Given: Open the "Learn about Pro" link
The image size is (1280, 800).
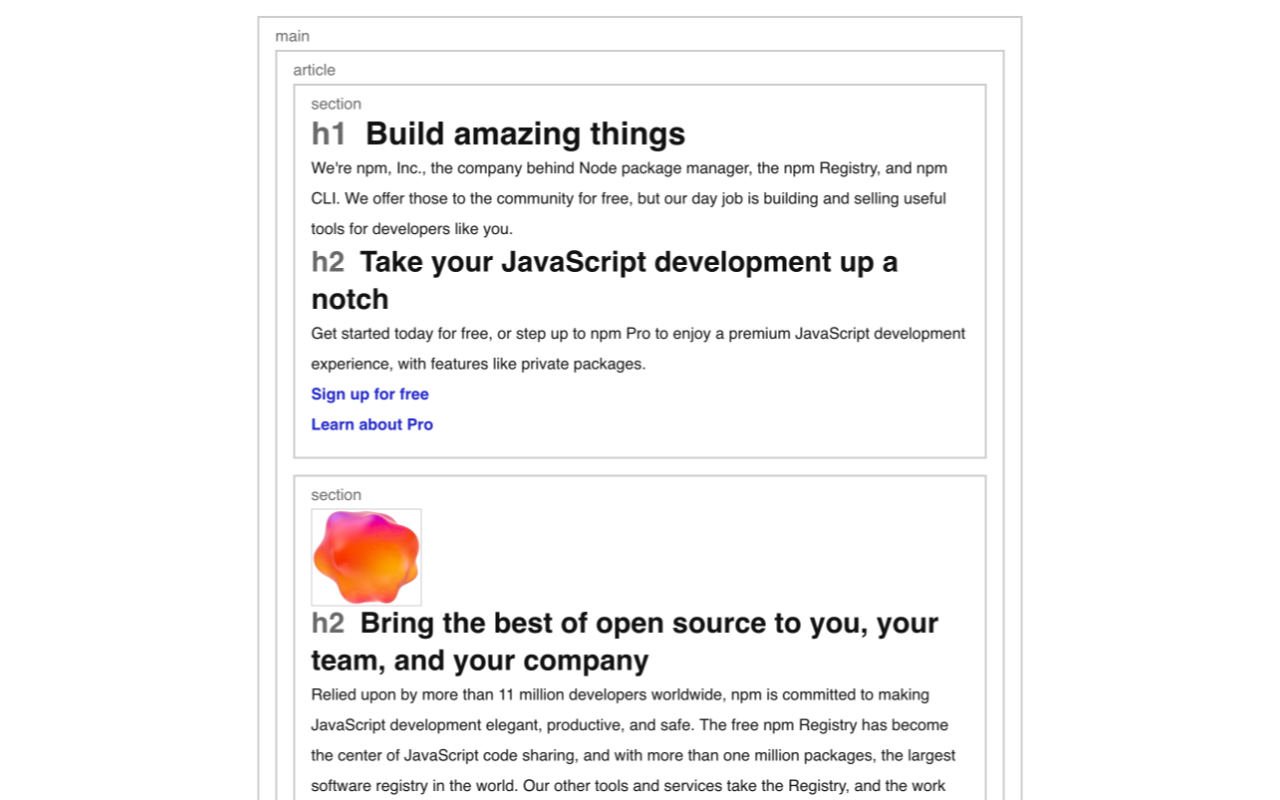Looking at the screenshot, I should point(372,424).
